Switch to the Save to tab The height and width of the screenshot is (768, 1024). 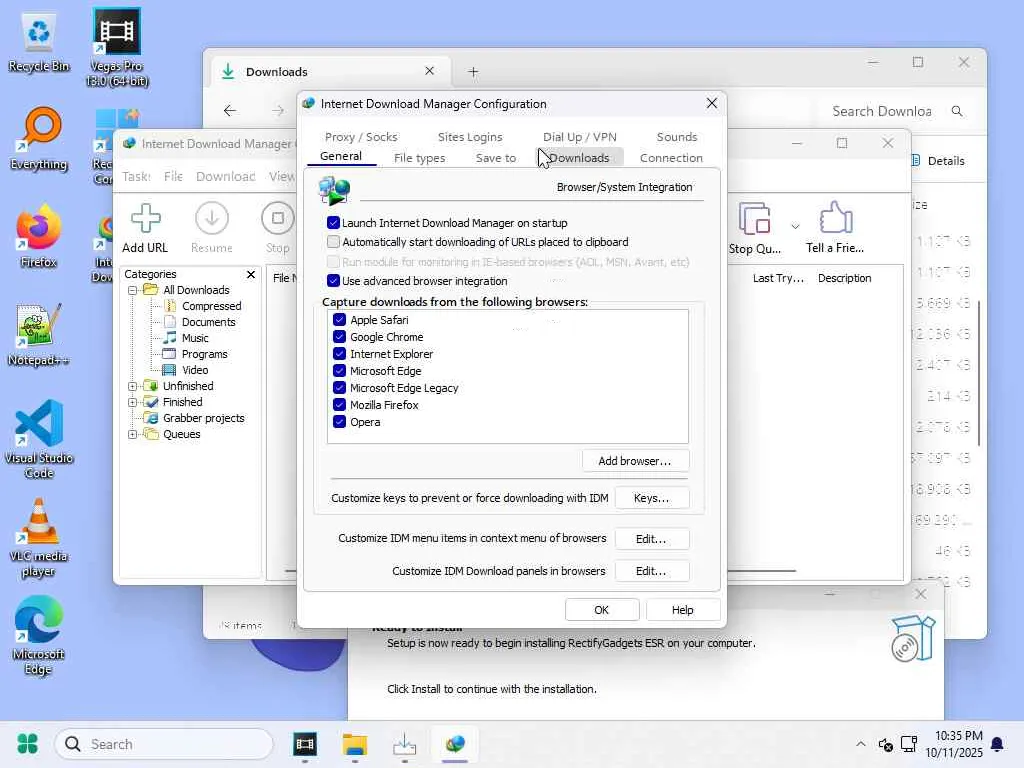coord(496,157)
